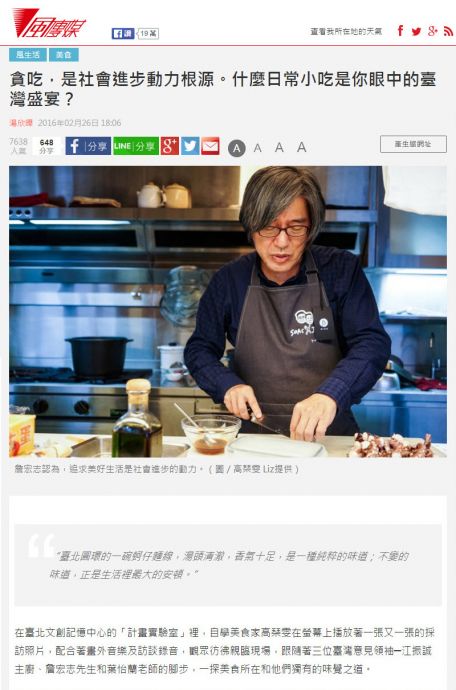Image resolution: width=456 pixels, height=690 pixels.
Task: Share the article with Facebook 分享 button
Action: [88, 146]
